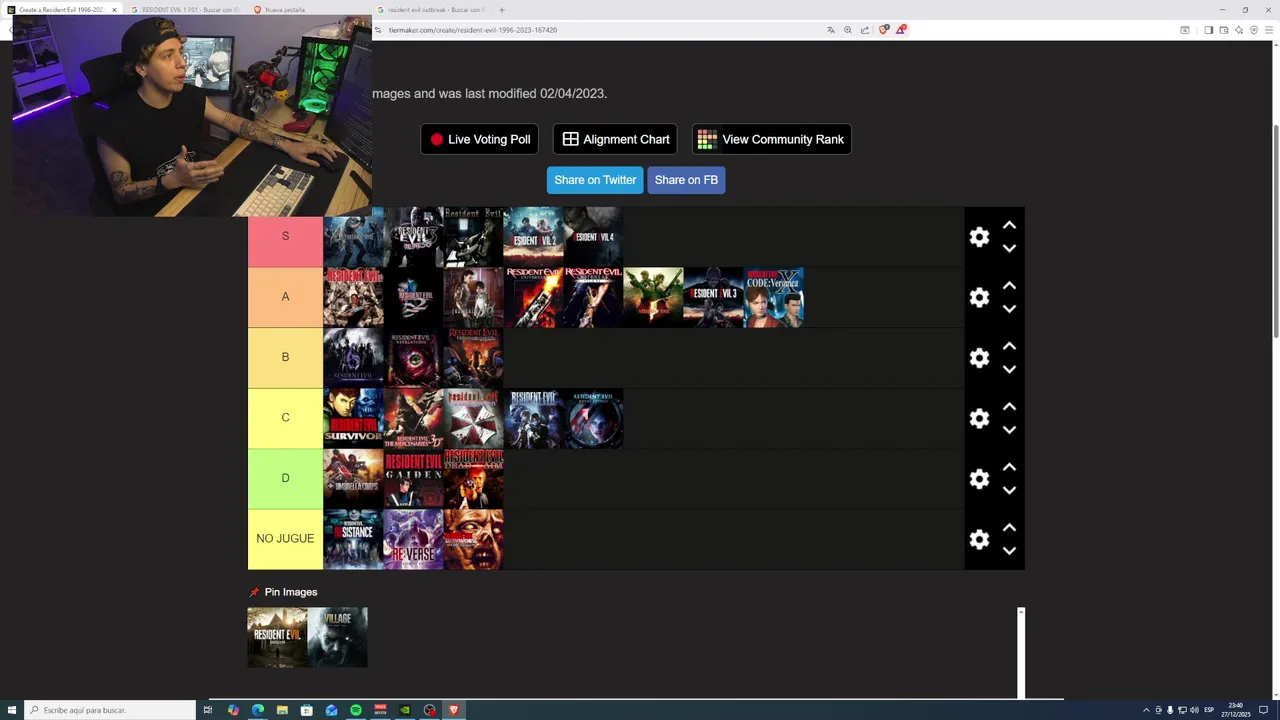This screenshot has height=720, width=1280.
Task: Select Revelations 2 cover in B tier
Action: point(413,358)
